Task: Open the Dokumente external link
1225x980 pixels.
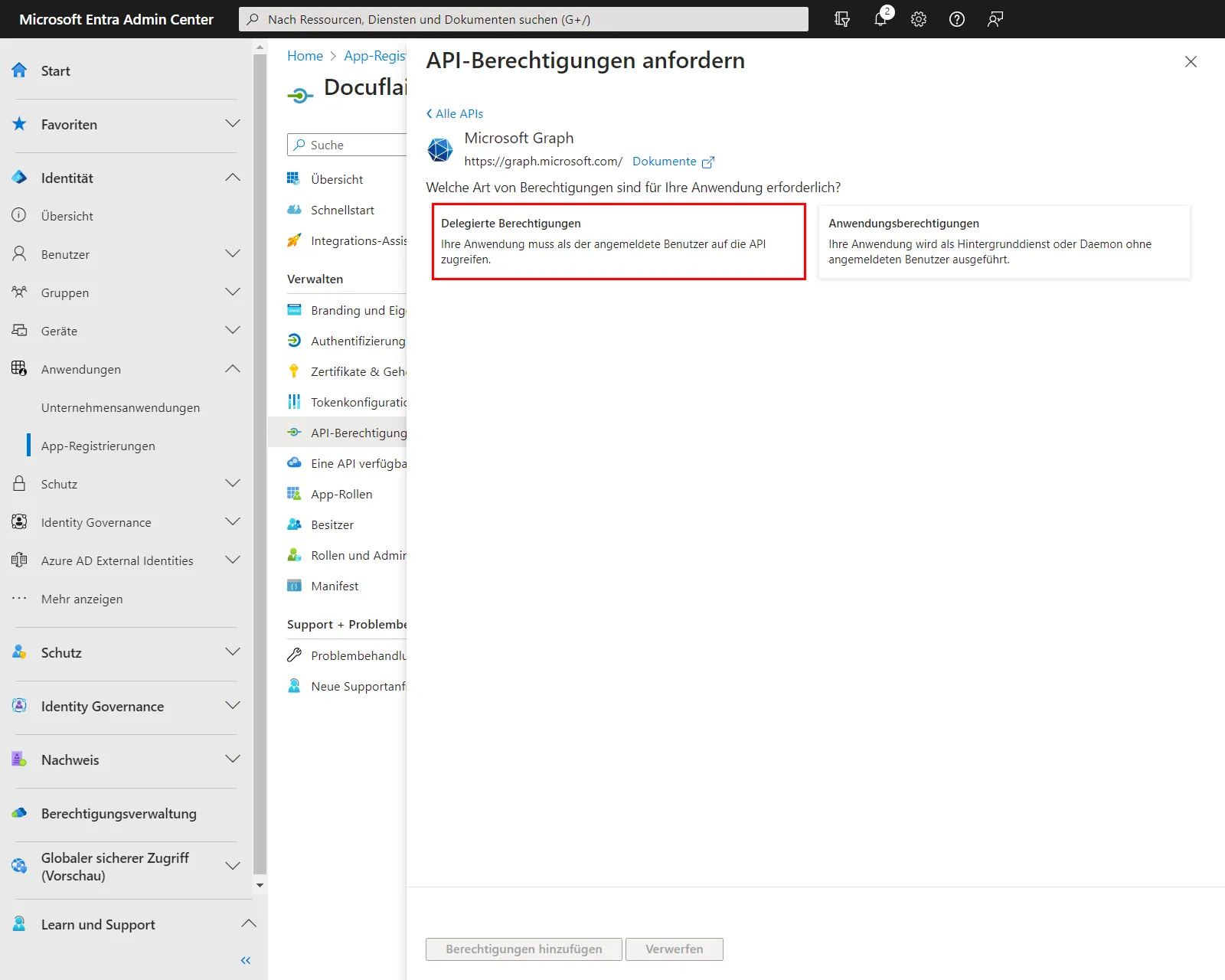Action: 672,162
